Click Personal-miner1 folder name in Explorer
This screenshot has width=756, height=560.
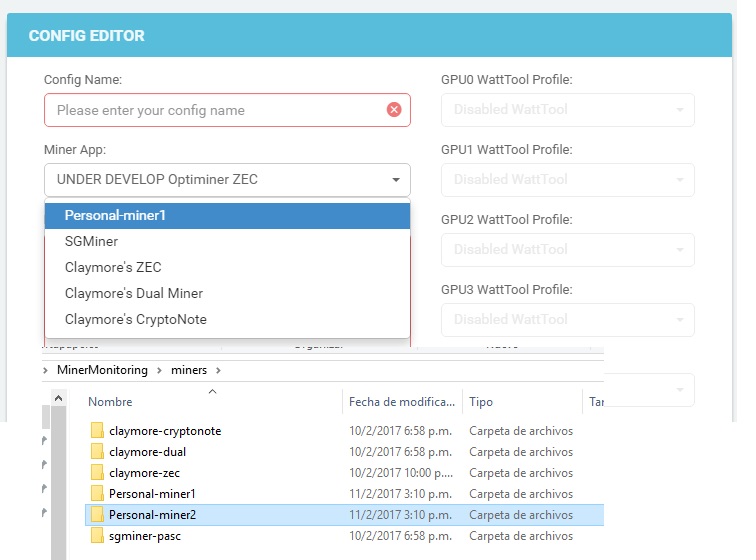point(152,494)
